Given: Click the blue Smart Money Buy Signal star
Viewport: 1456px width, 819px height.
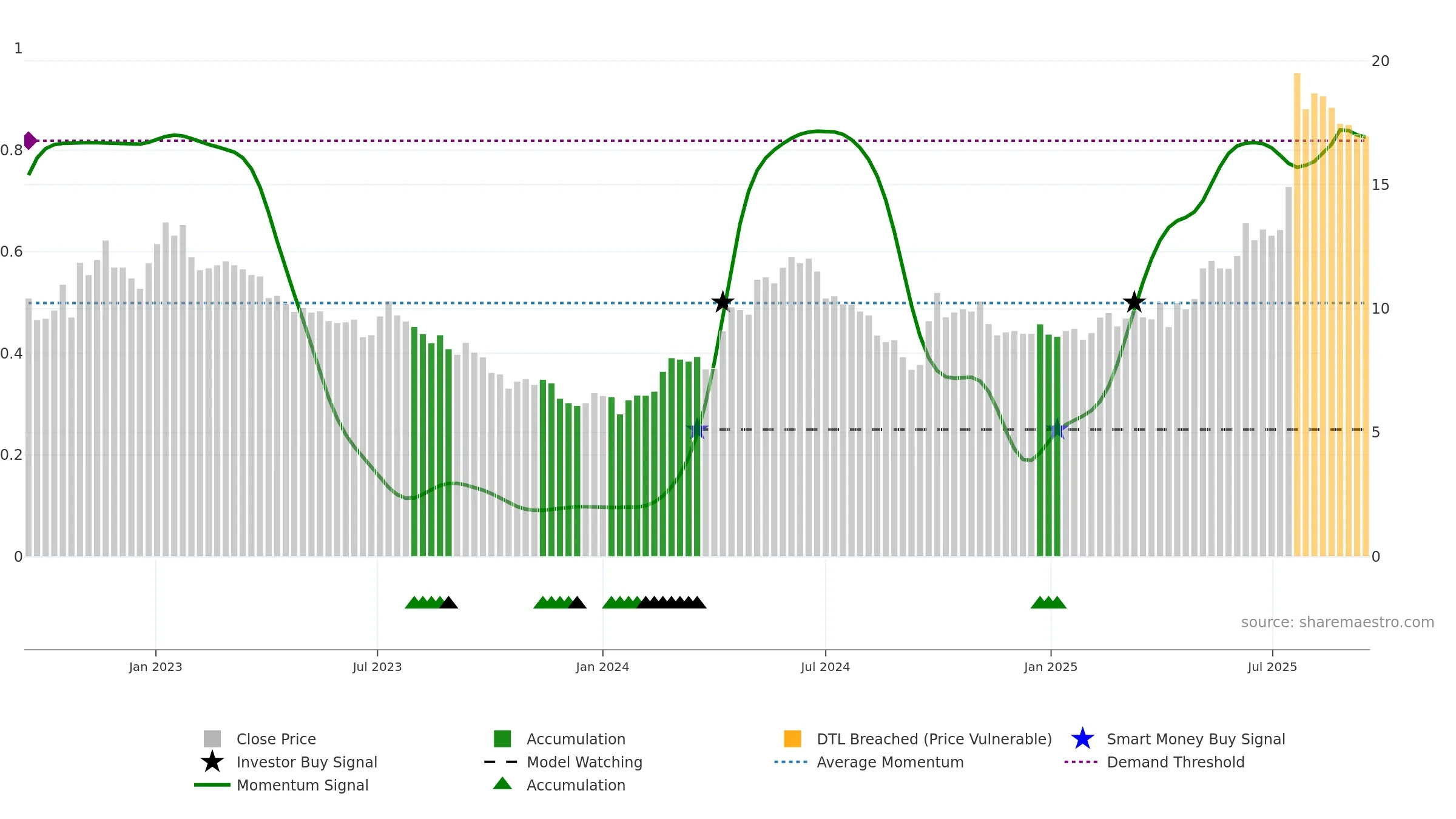Looking at the screenshot, I should [1082, 739].
